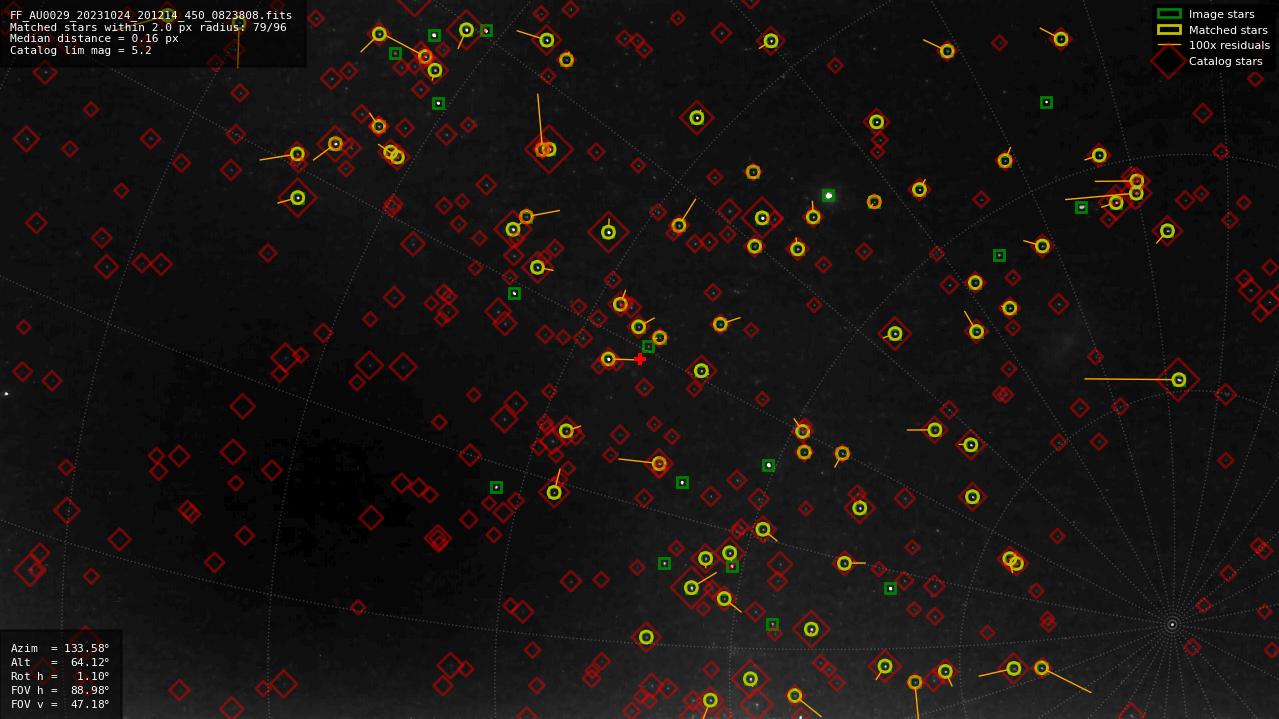
Task: Click the 'Matched stars' legend label
Action: tap(1228, 30)
